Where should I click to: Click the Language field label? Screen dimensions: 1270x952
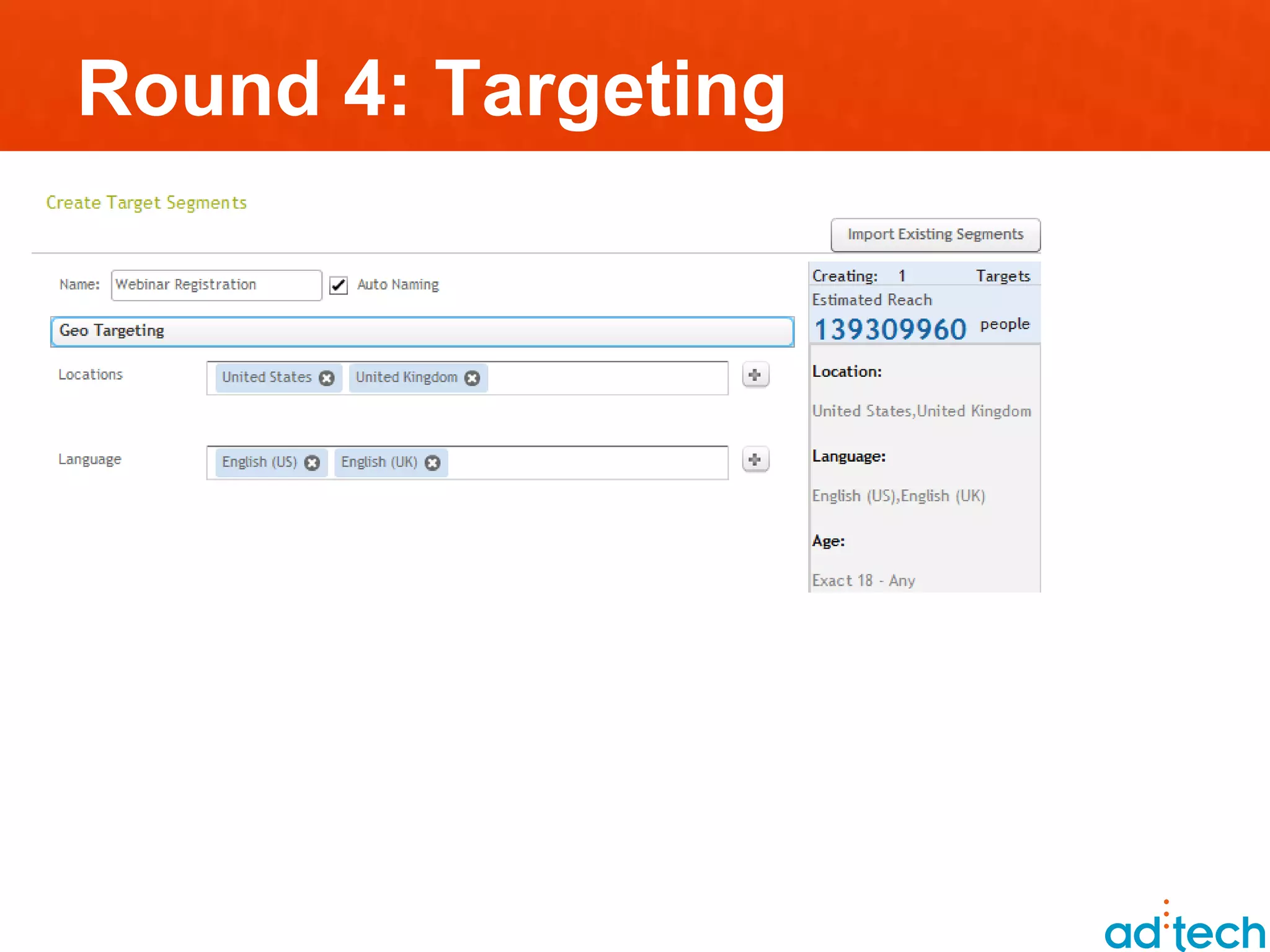pyautogui.click(x=90, y=460)
